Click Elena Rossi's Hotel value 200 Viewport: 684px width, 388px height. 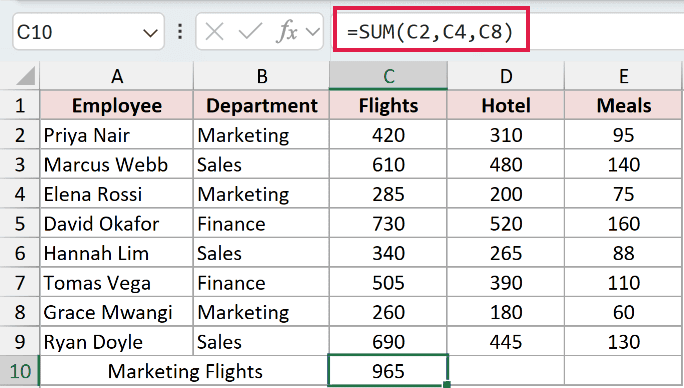[506, 194]
